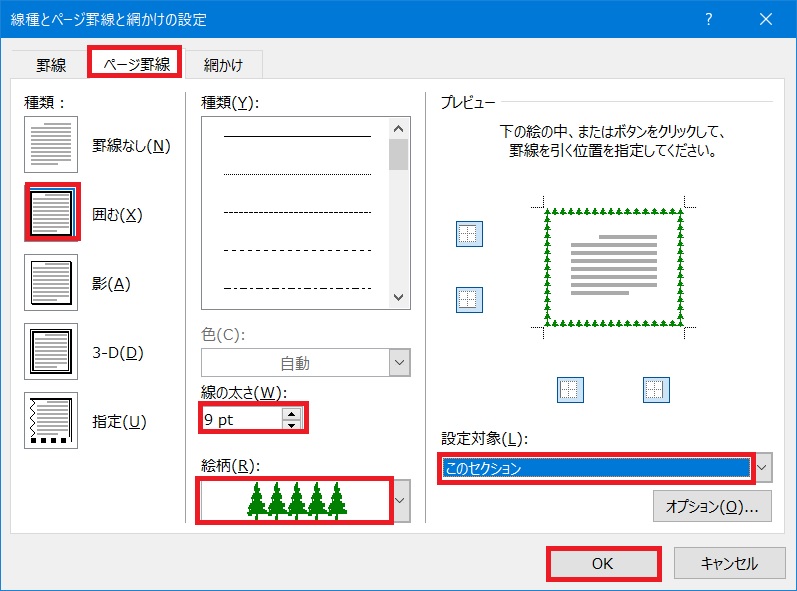Click the style list scroll down arrow
The width and height of the screenshot is (797, 591).
(398, 297)
